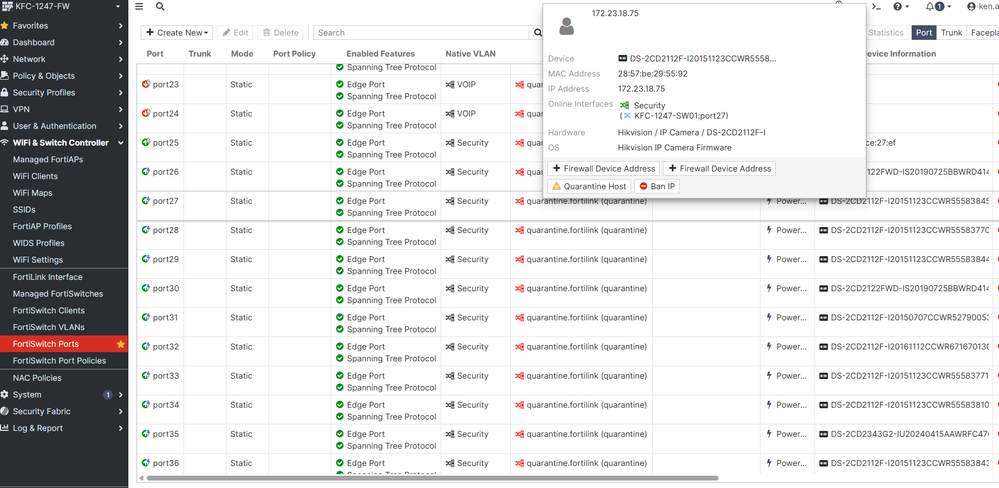This screenshot has width=999, height=488.
Task: Open the notifications bell dropdown
Action: click(938, 6)
